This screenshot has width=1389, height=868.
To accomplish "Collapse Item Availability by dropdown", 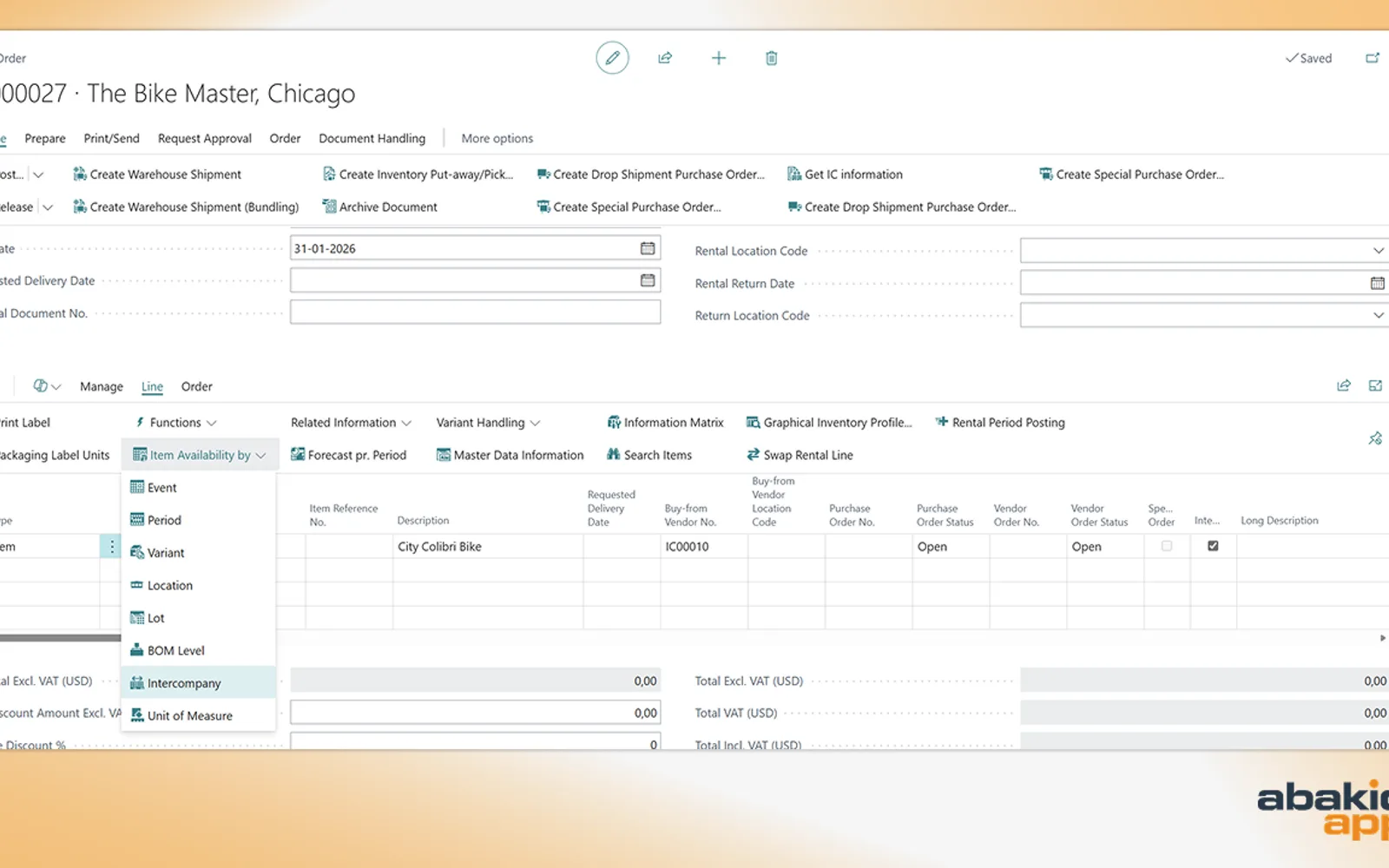I will coord(200,455).
